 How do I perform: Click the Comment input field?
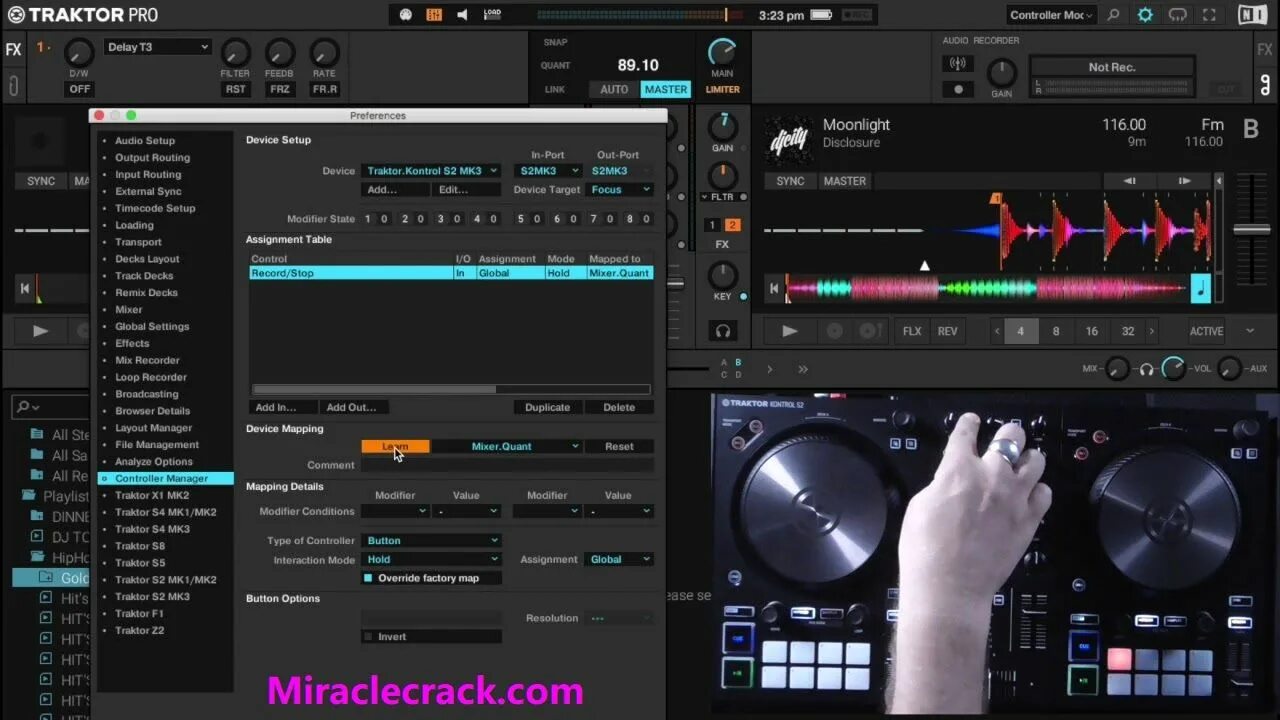507,465
